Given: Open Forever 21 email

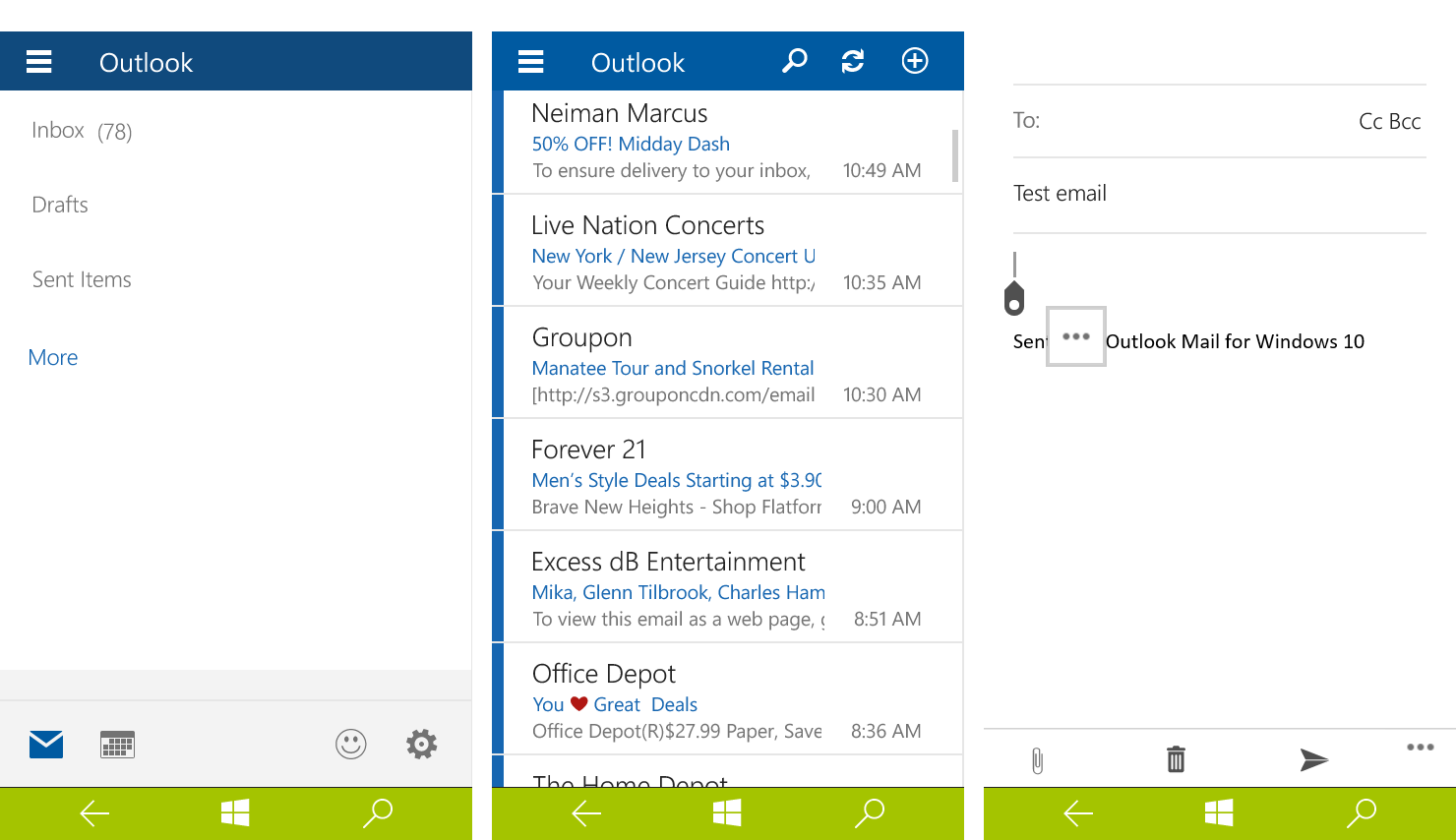Looking at the screenshot, I should pyautogui.click(x=728, y=475).
